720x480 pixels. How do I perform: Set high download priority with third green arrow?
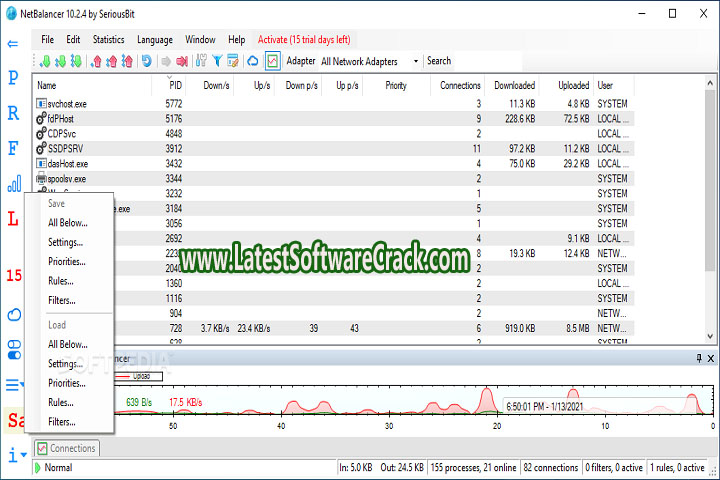click(76, 61)
